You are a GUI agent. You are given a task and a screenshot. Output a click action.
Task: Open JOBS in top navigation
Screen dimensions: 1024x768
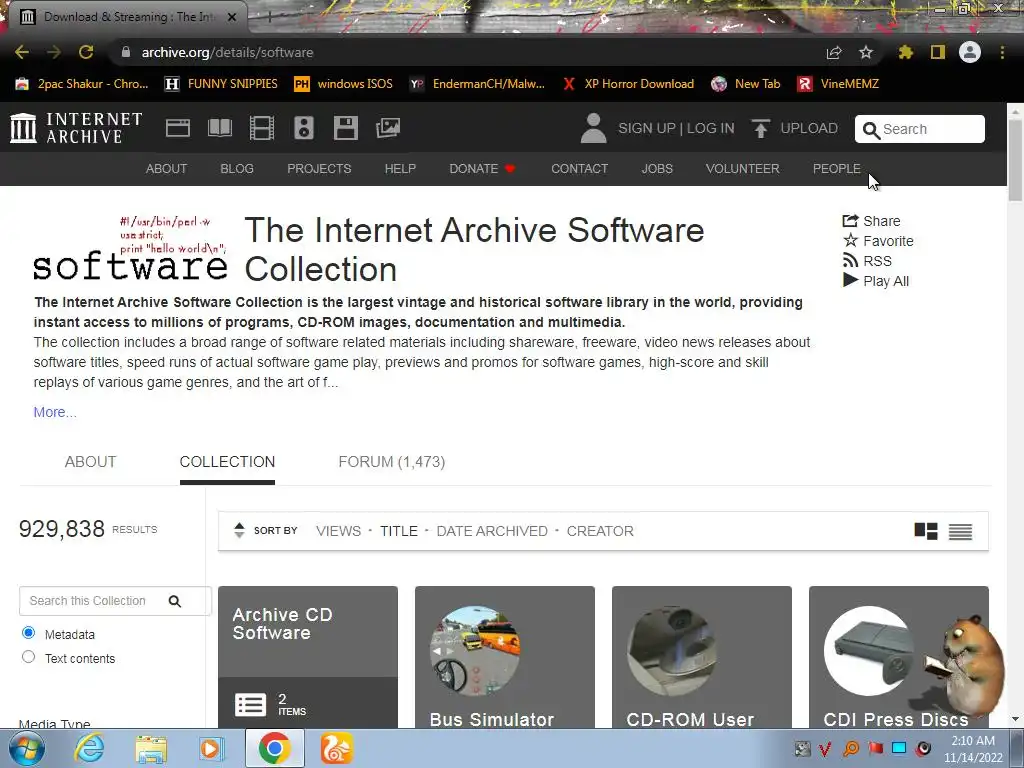pos(657,168)
